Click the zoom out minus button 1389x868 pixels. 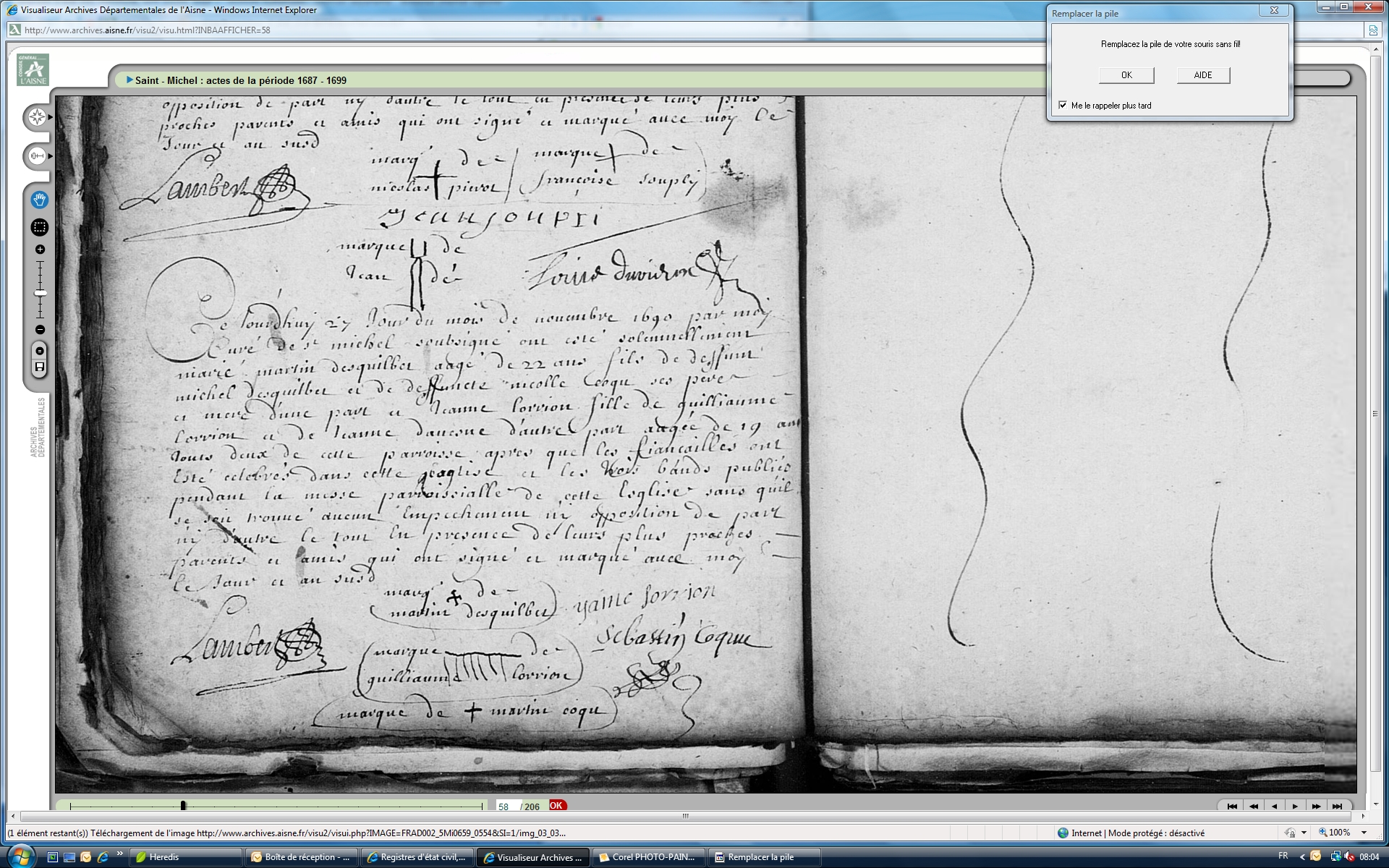(x=40, y=330)
